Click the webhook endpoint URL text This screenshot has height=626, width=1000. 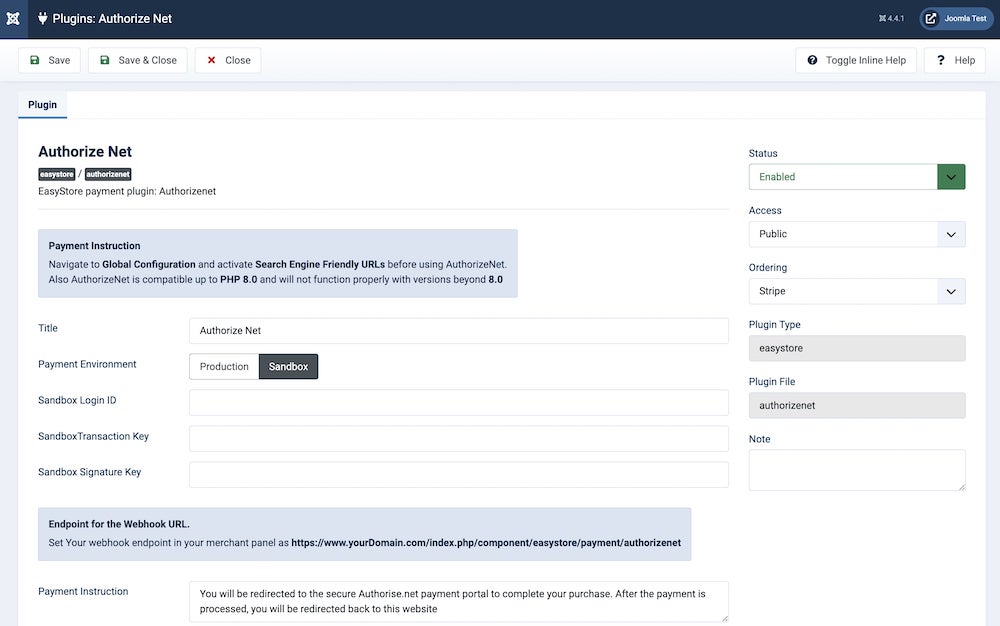point(486,543)
